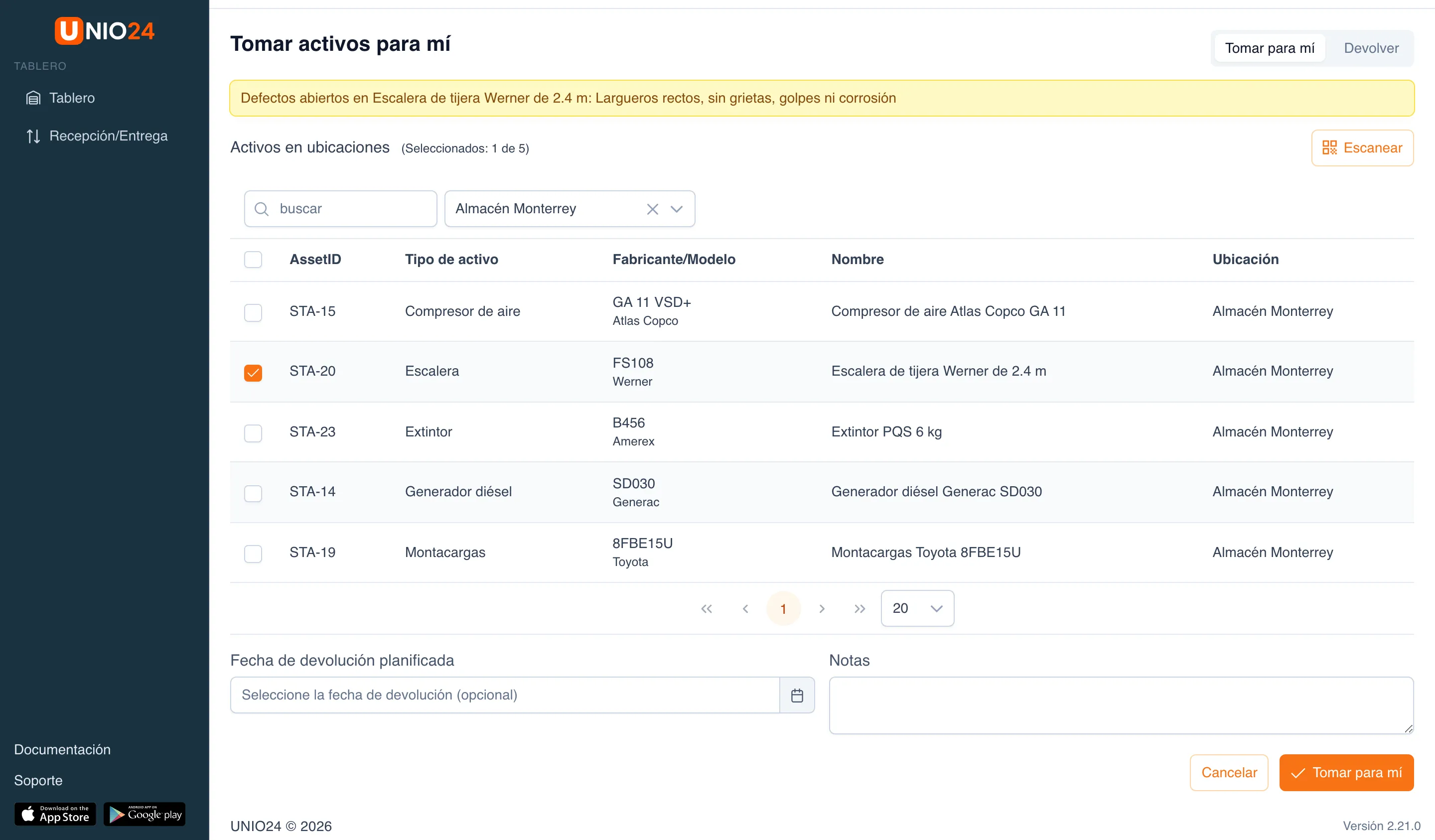Sort by the AssetID column header
This screenshot has width=1435, height=840.
click(315, 260)
